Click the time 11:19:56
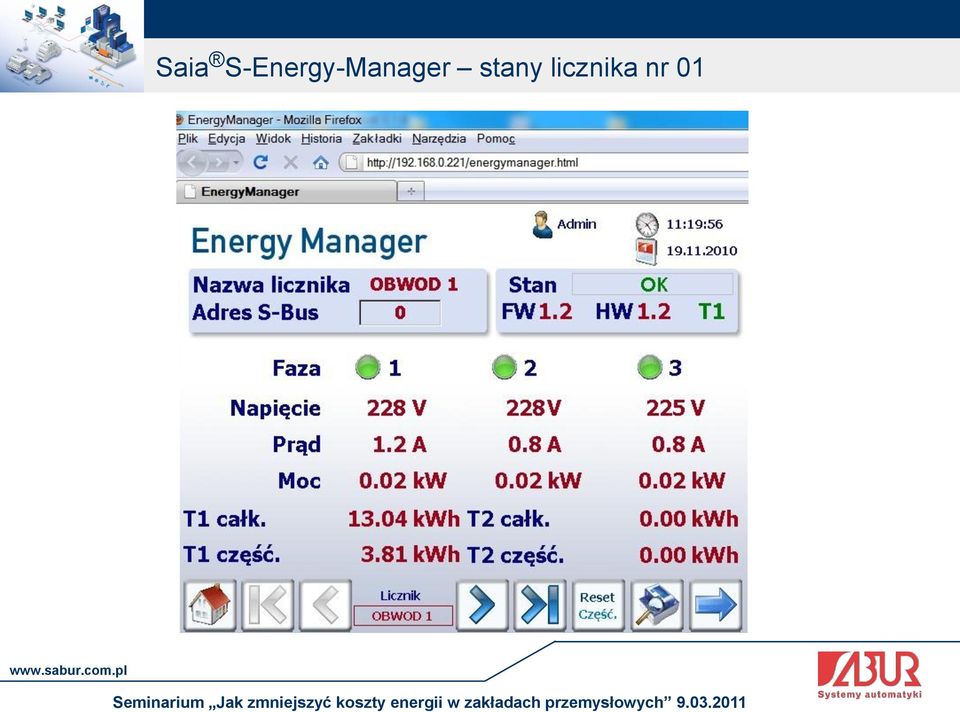The height and width of the screenshot is (712, 960). [694, 225]
